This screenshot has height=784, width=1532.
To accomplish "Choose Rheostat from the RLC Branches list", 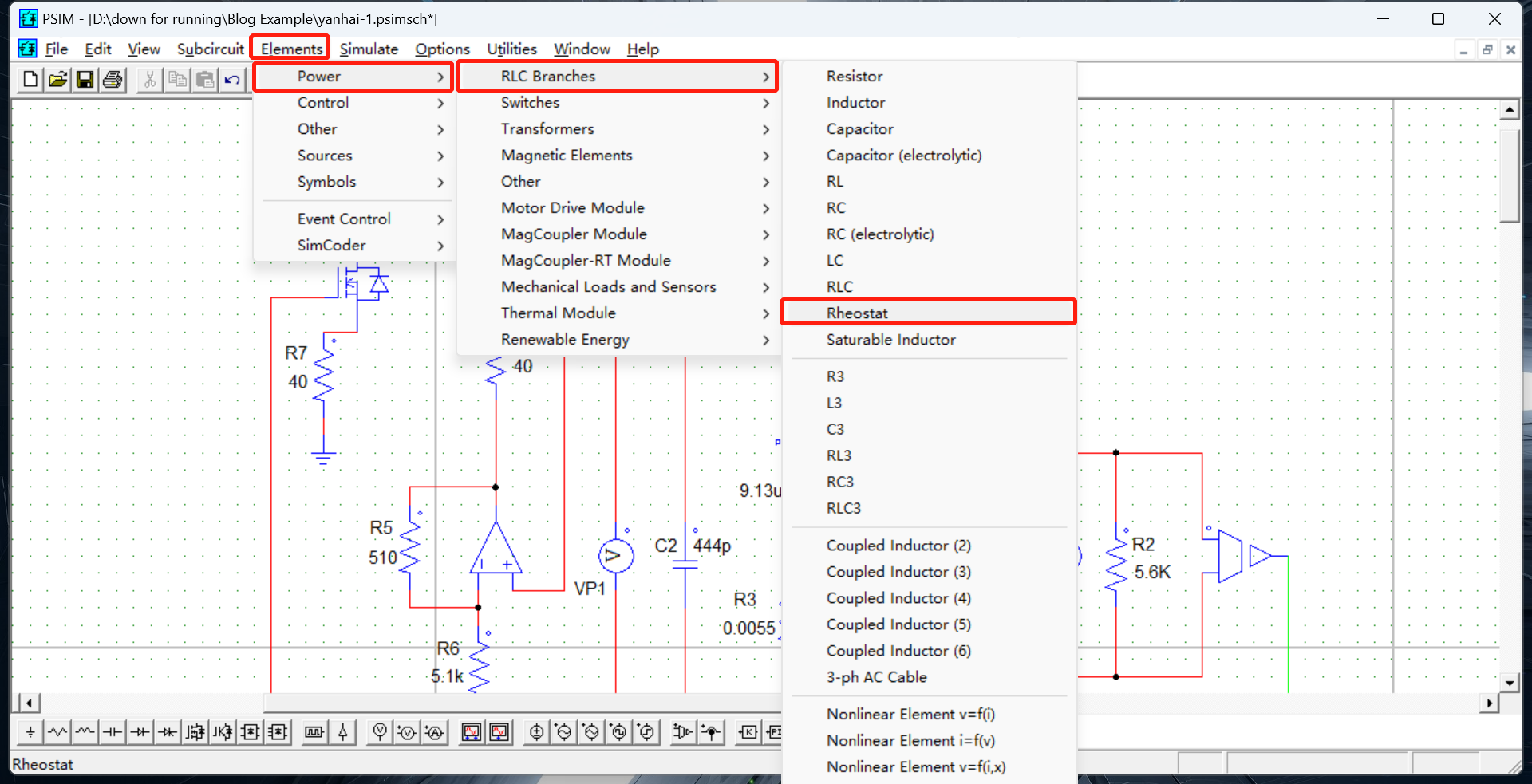I will (x=929, y=313).
